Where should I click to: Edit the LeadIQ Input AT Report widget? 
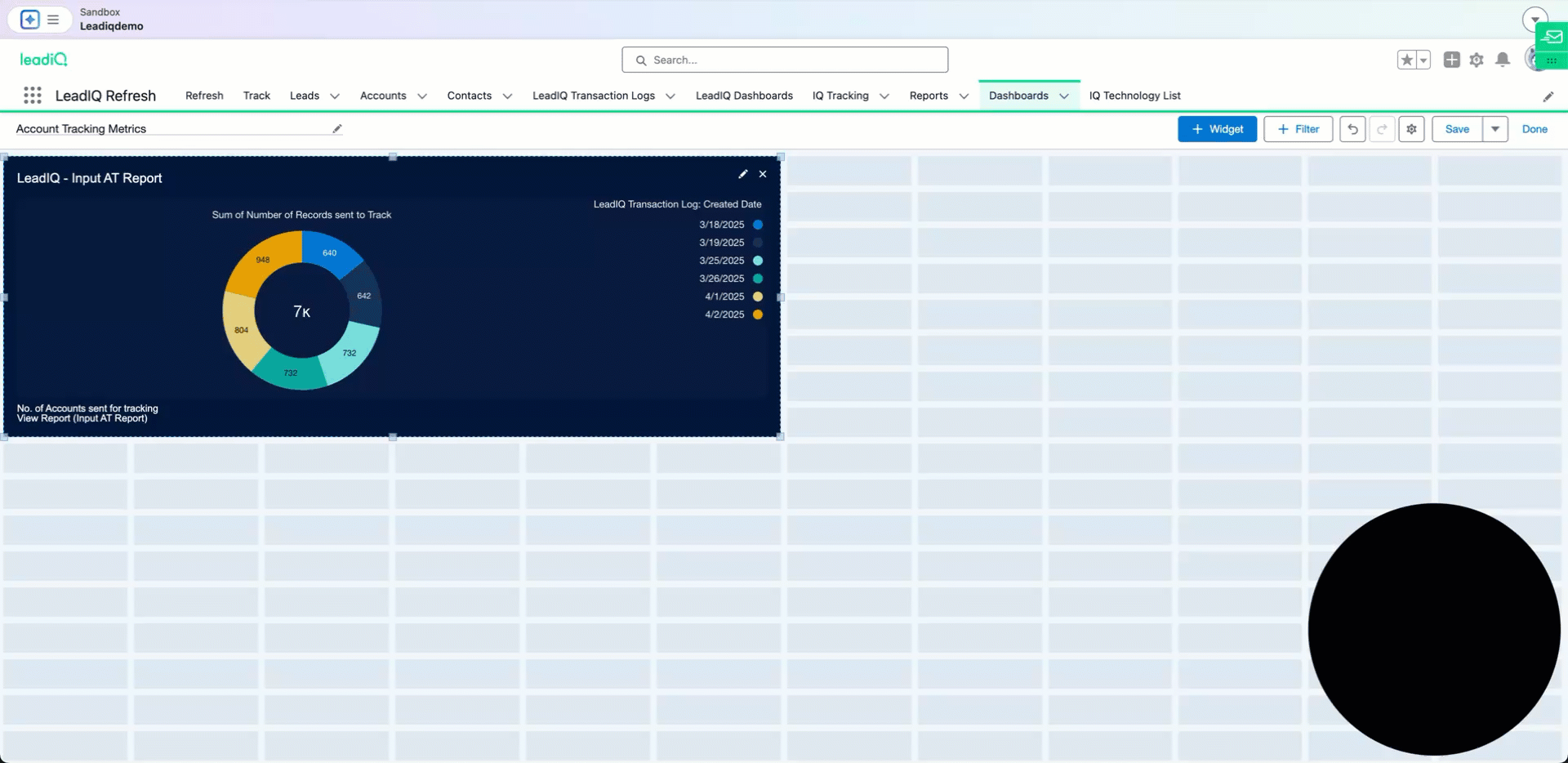coord(742,174)
